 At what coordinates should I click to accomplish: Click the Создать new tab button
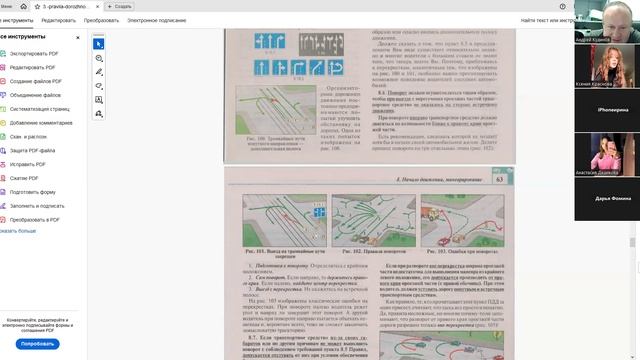pyautogui.click(x=119, y=7)
